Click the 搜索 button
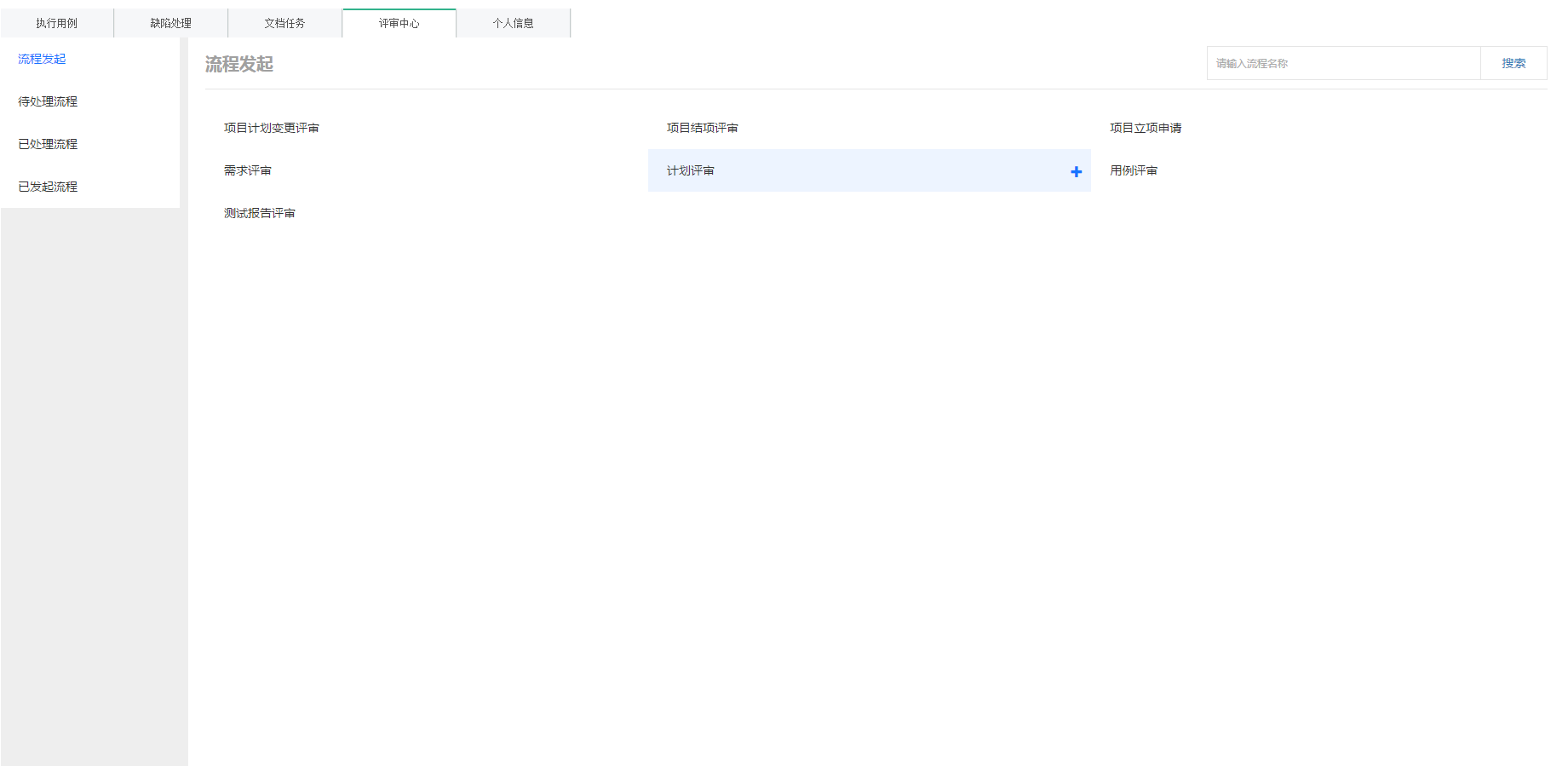The height and width of the screenshot is (766, 1568). point(1513,63)
